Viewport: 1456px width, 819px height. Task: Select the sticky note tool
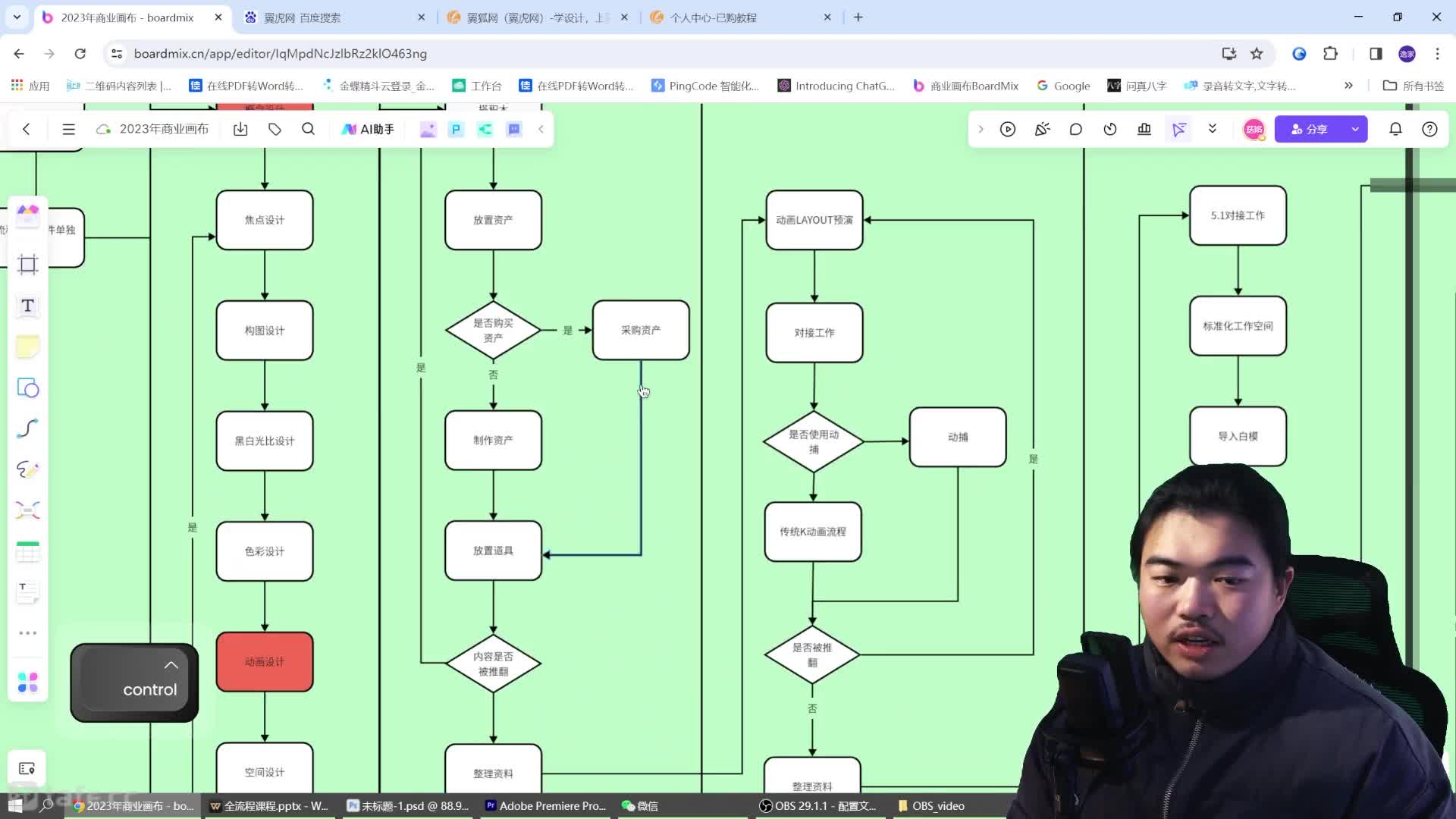(28, 347)
